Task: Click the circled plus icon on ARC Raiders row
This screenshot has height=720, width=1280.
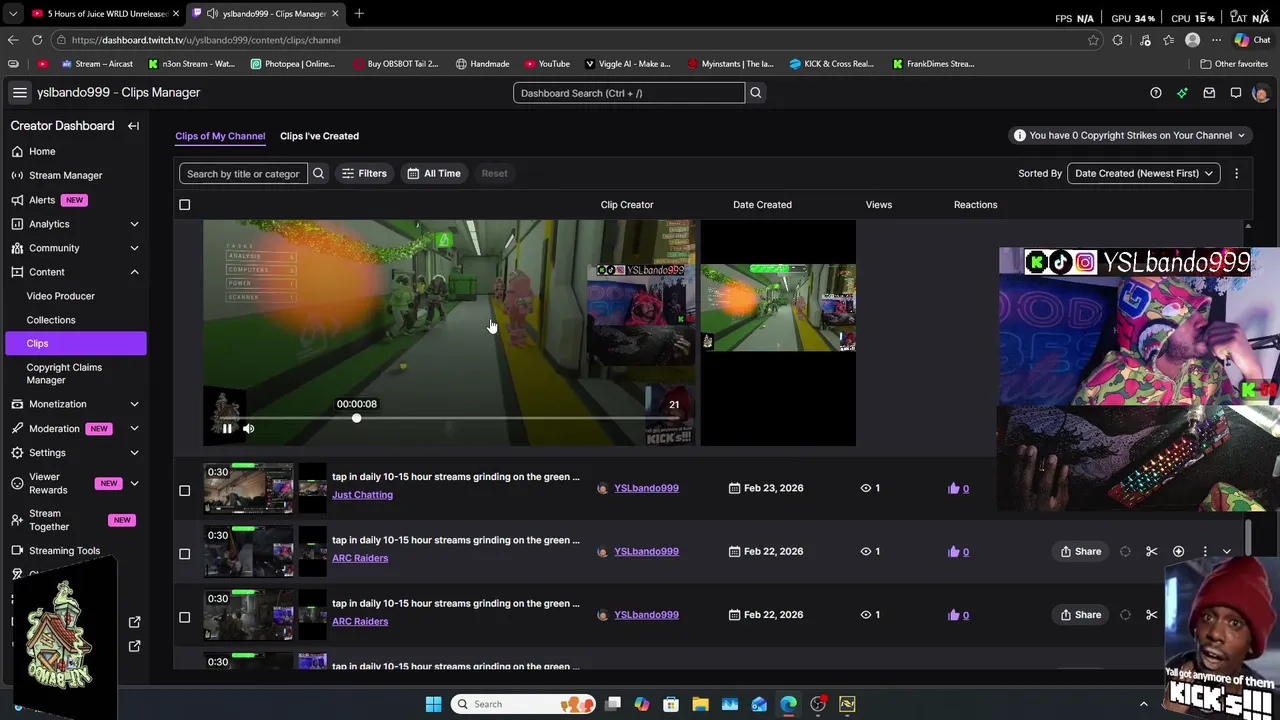Action: (x=1178, y=552)
